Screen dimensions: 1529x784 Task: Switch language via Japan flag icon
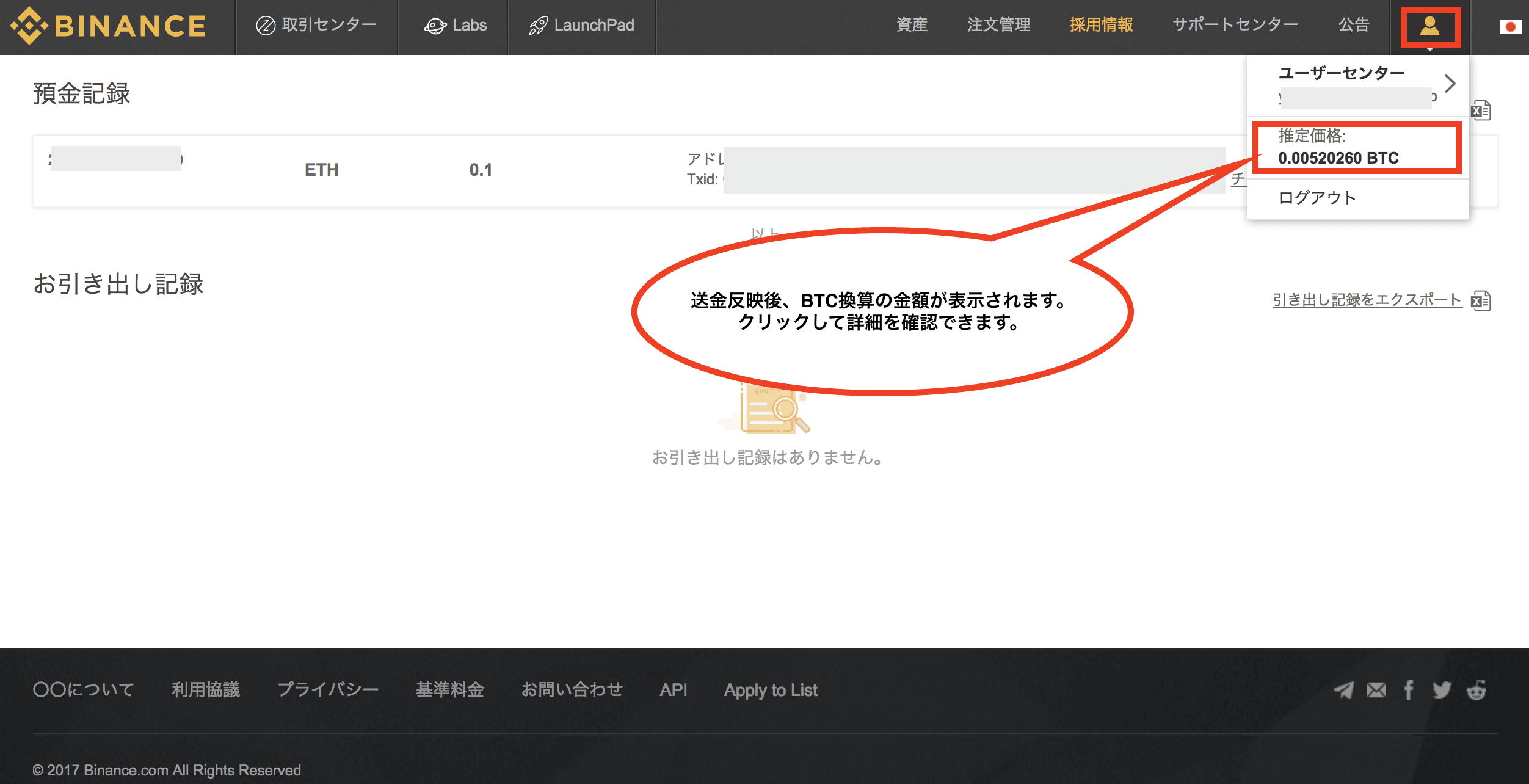(x=1510, y=27)
